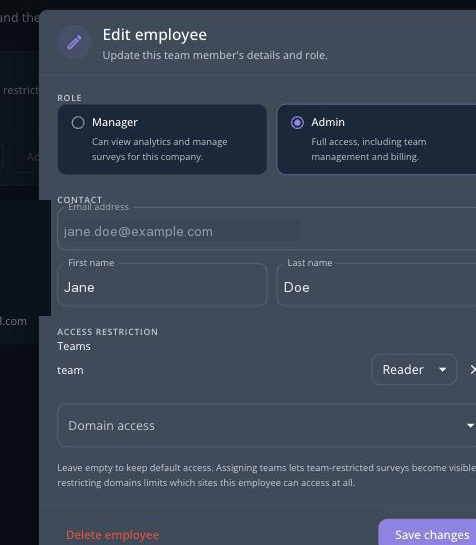Viewport: 476px width, 545px height.
Task: Click the Edit employee dialog title
Action: (155, 35)
